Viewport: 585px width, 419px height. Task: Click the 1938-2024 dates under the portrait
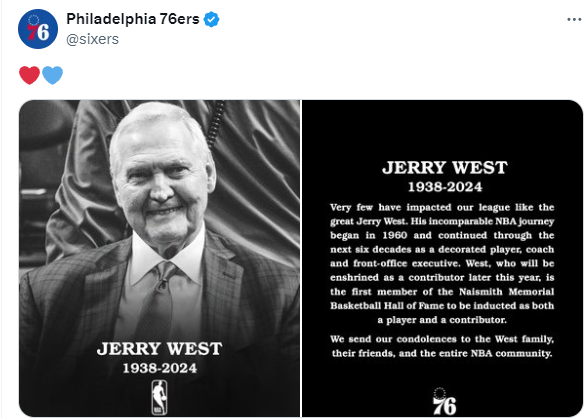[x=160, y=368]
